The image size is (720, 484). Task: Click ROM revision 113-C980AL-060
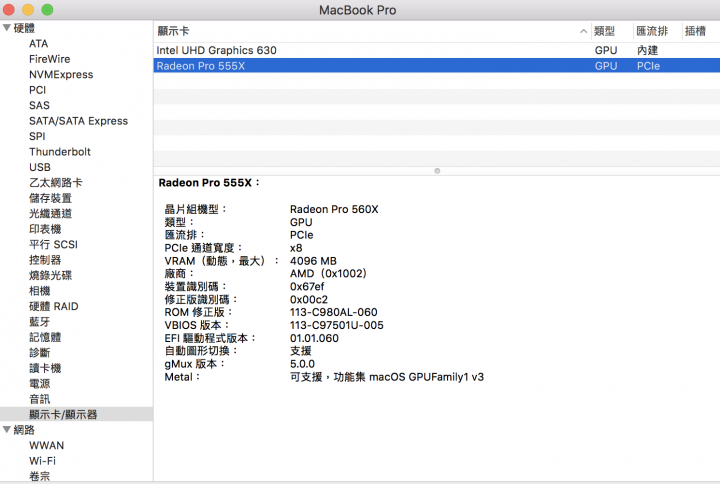(334, 312)
